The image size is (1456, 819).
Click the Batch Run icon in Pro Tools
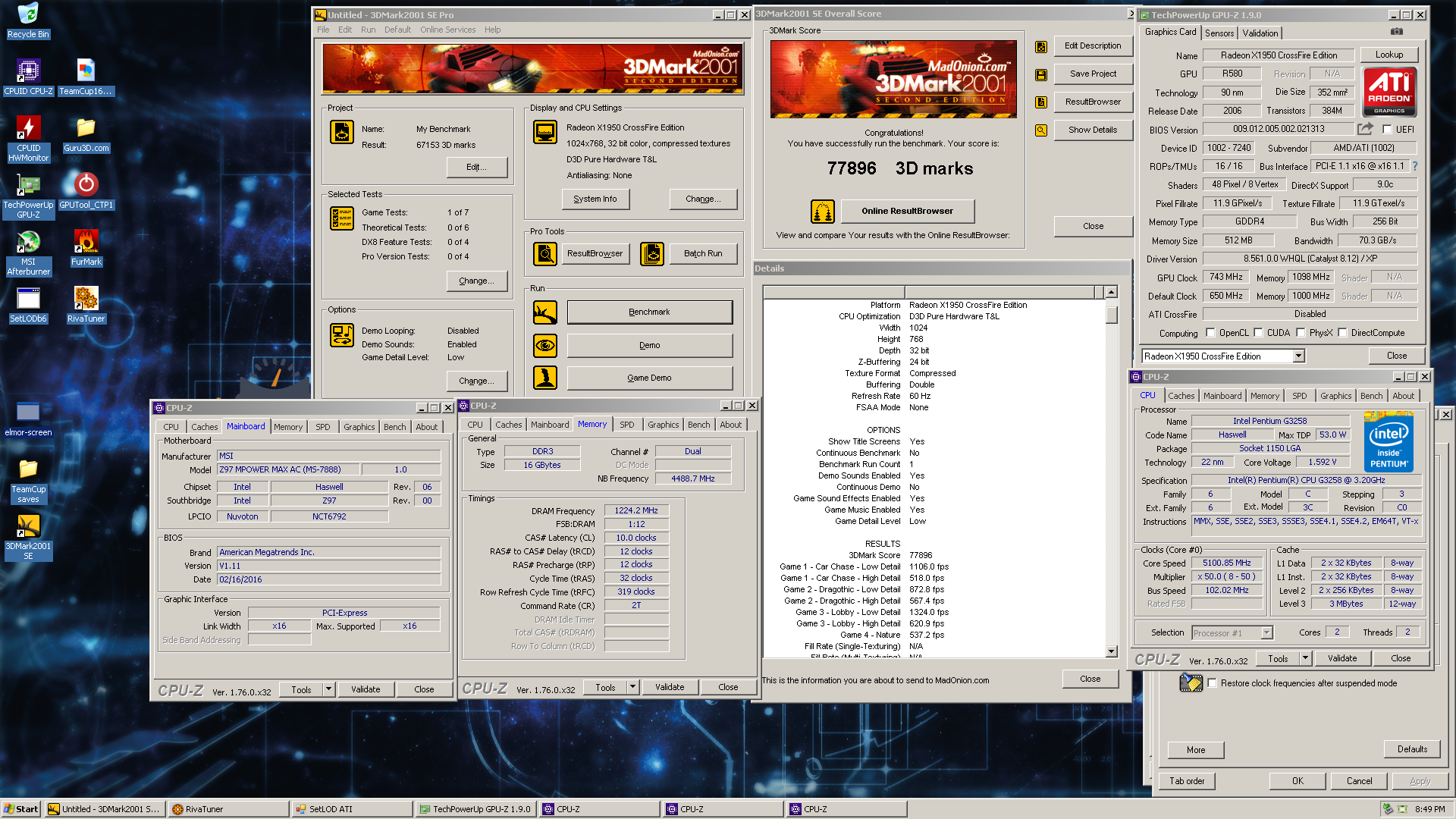pyautogui.click(x=652, y=254)
